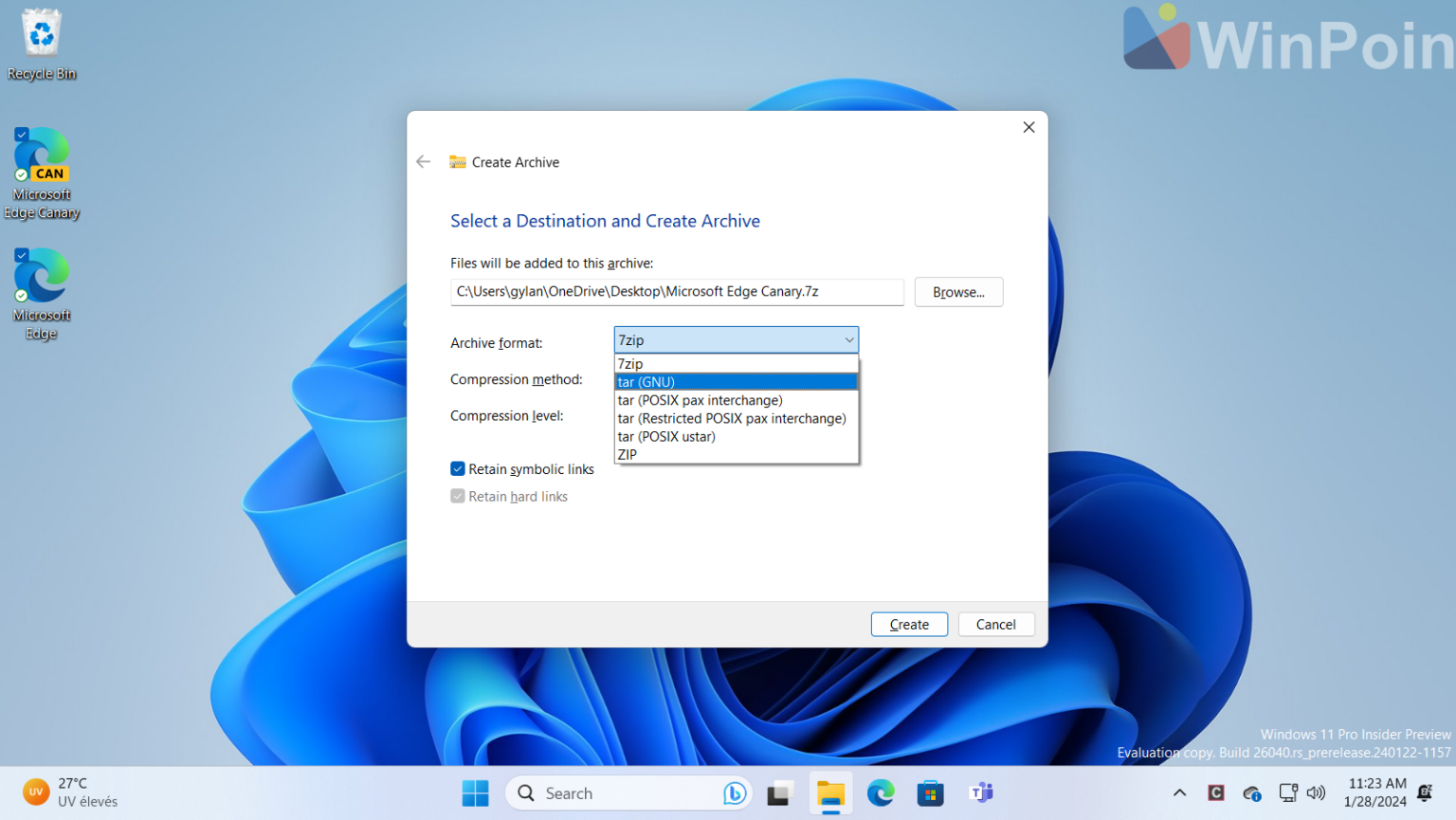This screenshot has width=1456, height=820.
Task: Pick tar (Restricted POSIX pax interchange) option
Action: (731, 418)
